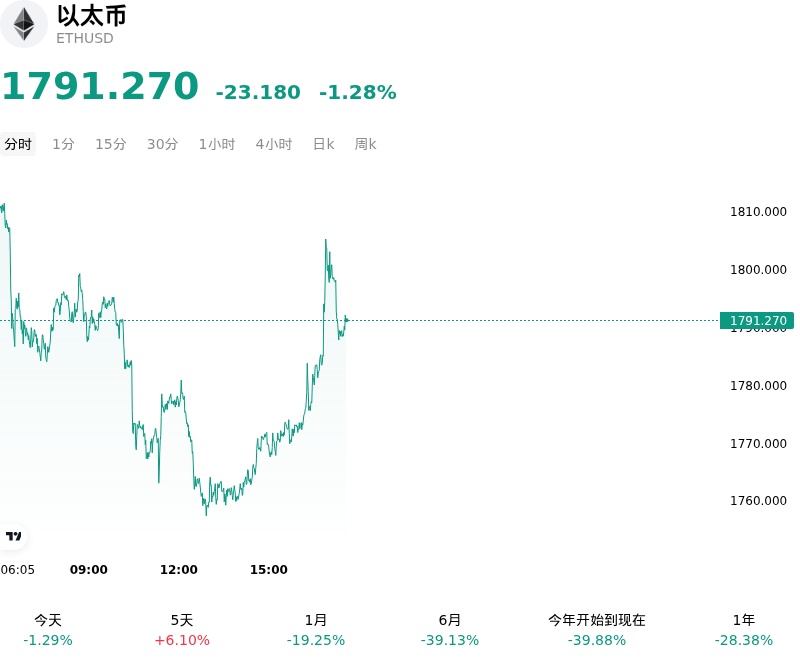This screenshot has width=800, height=660.
Task: Click the 12:00 time axis marker
Action: tap(179, 569)
